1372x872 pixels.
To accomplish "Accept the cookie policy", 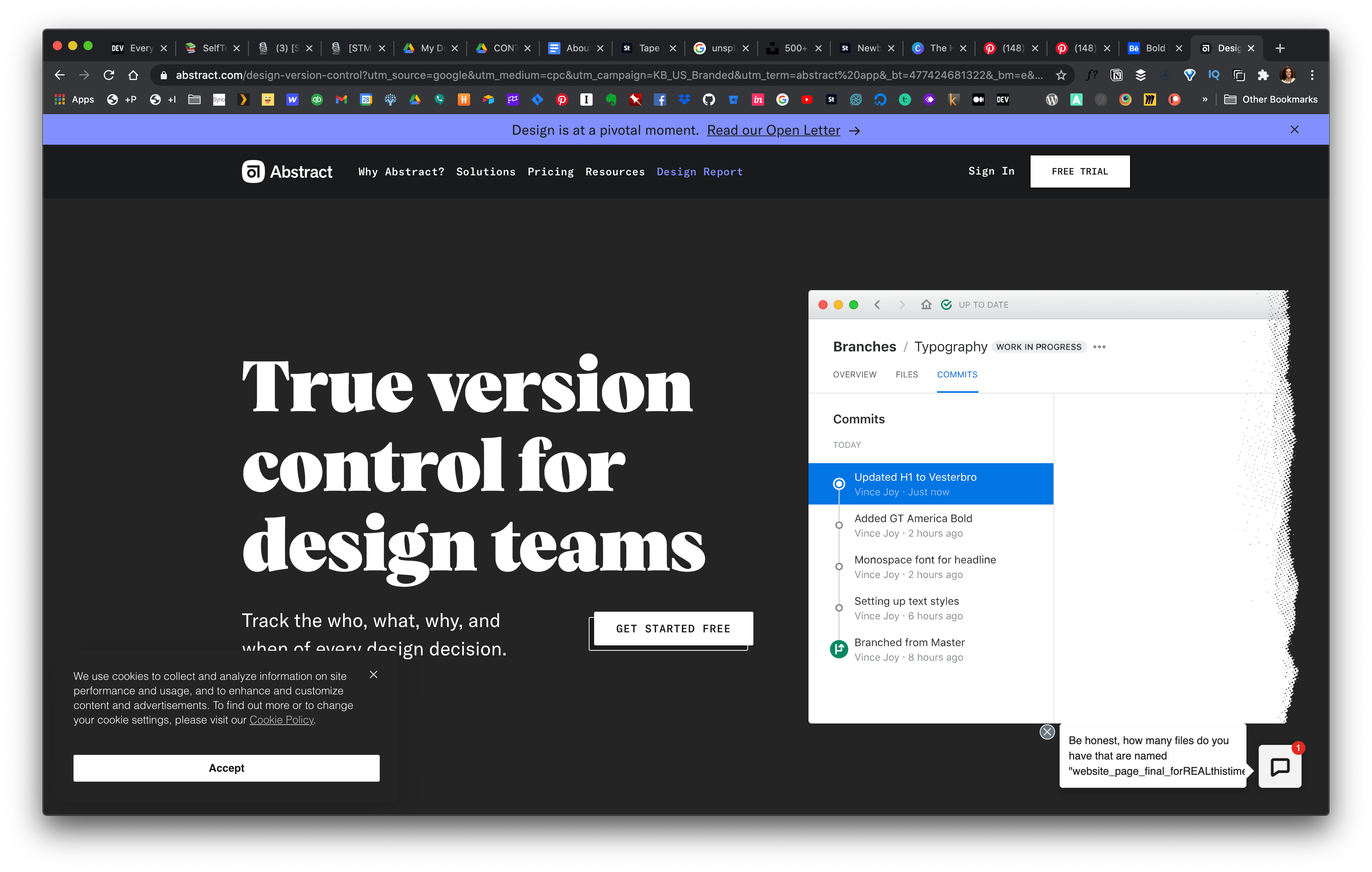I will pos(226,768).
